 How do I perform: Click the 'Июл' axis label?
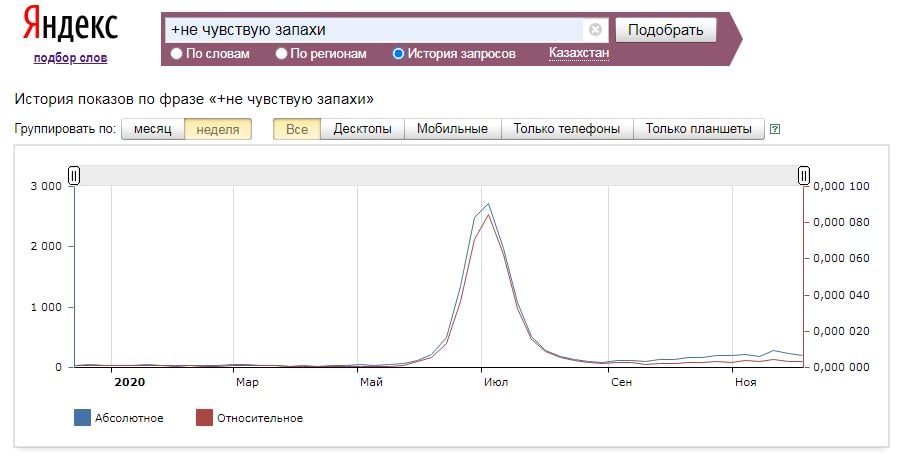(495, 382)
